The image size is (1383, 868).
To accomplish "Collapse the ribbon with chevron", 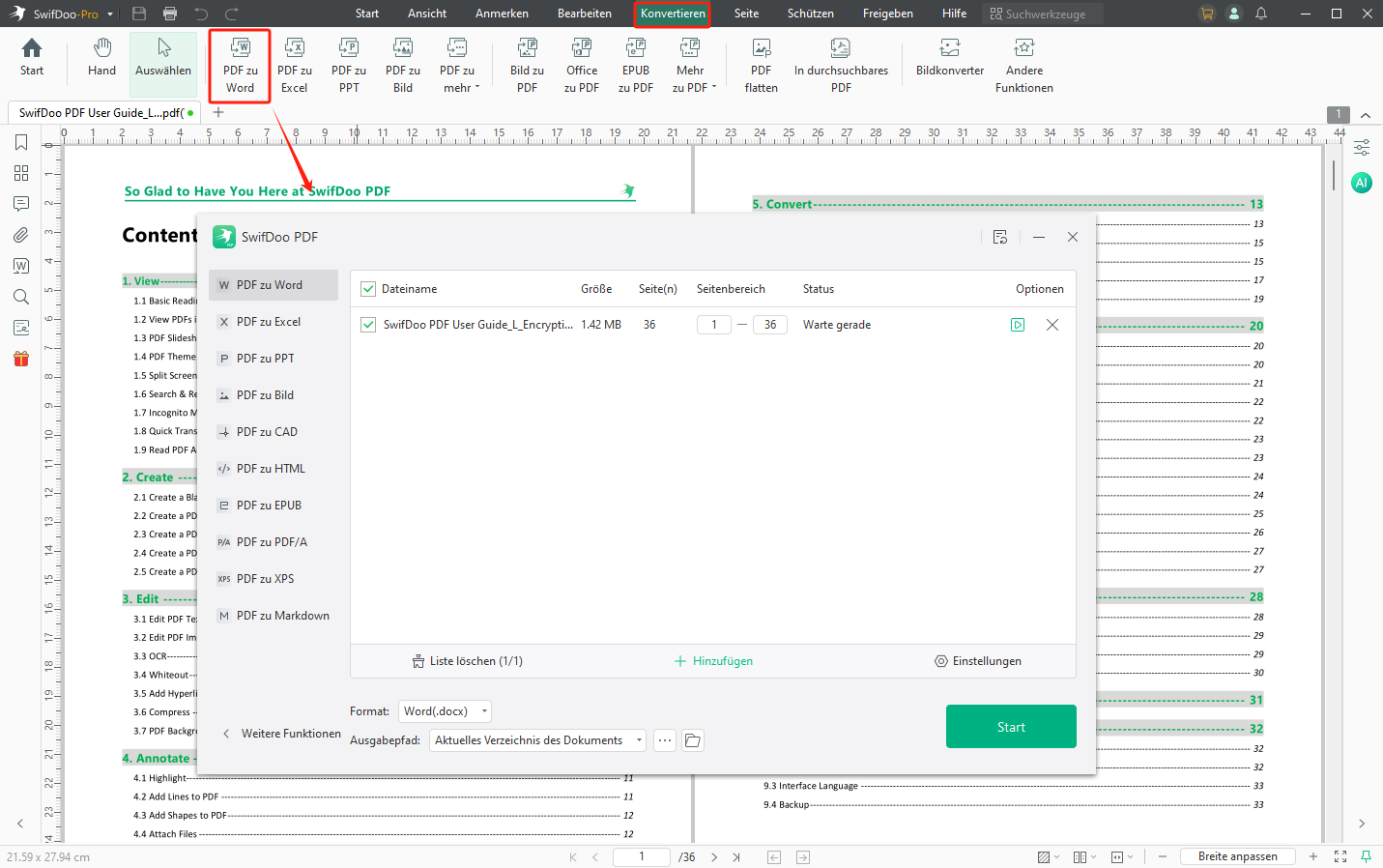I will [x=1366, y=115].
